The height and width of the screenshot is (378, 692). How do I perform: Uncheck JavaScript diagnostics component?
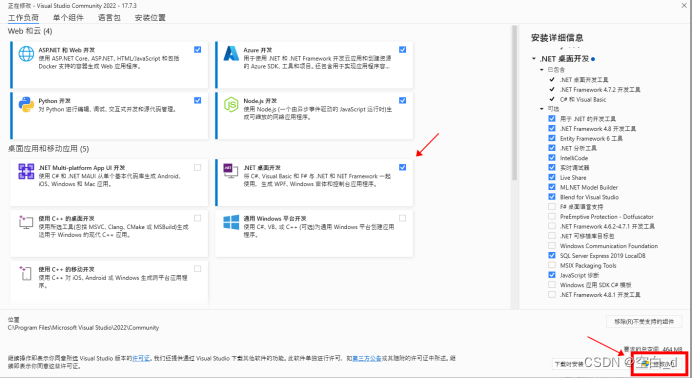tap(552, 275)
